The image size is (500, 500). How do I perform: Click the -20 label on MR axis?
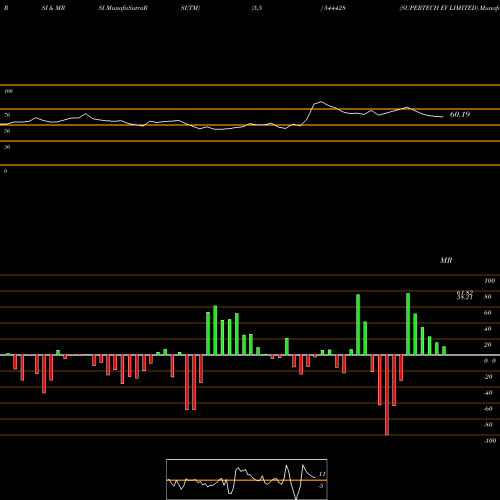click(x=488, y=377)
